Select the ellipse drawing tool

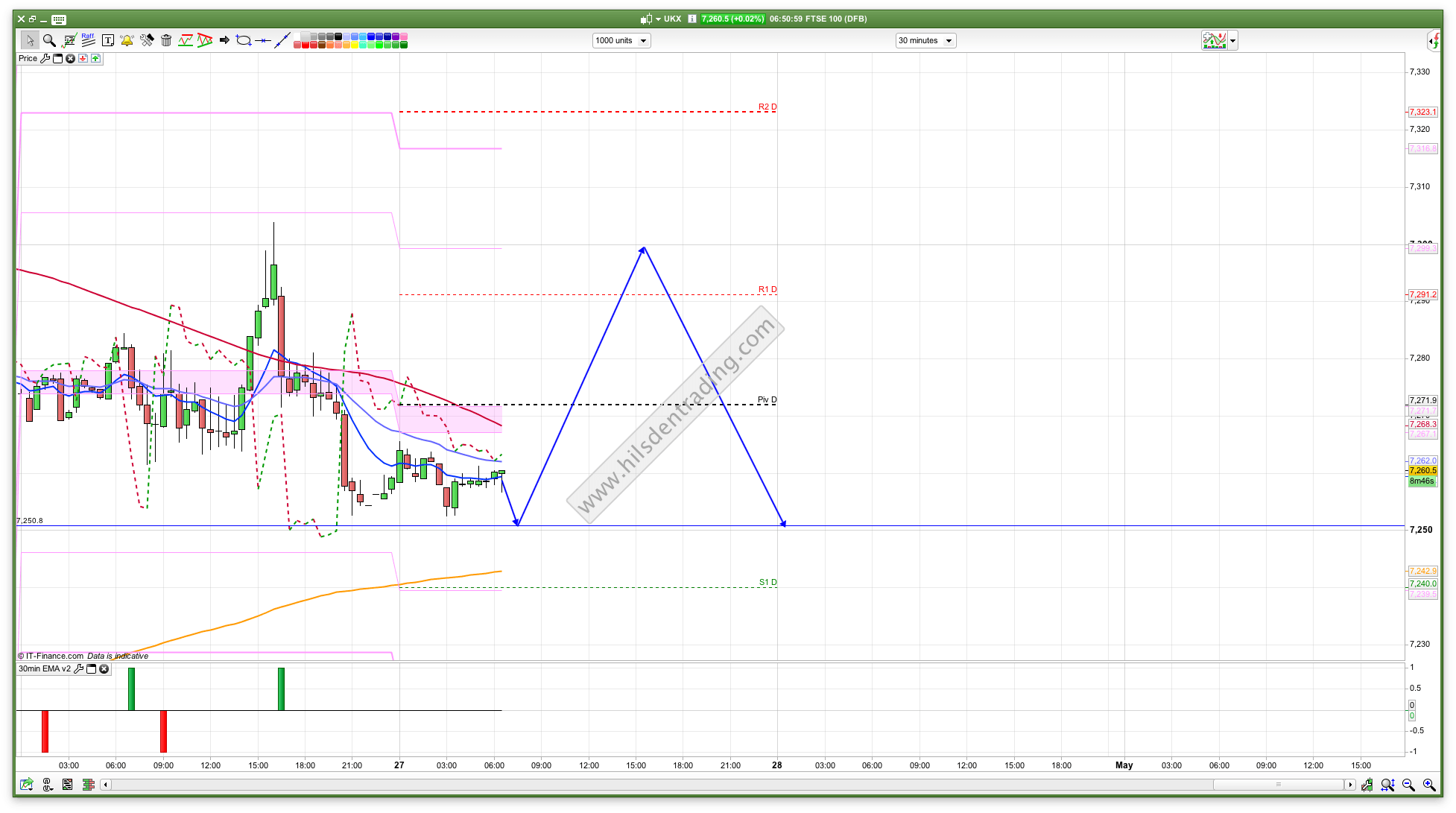click(244, 40)
